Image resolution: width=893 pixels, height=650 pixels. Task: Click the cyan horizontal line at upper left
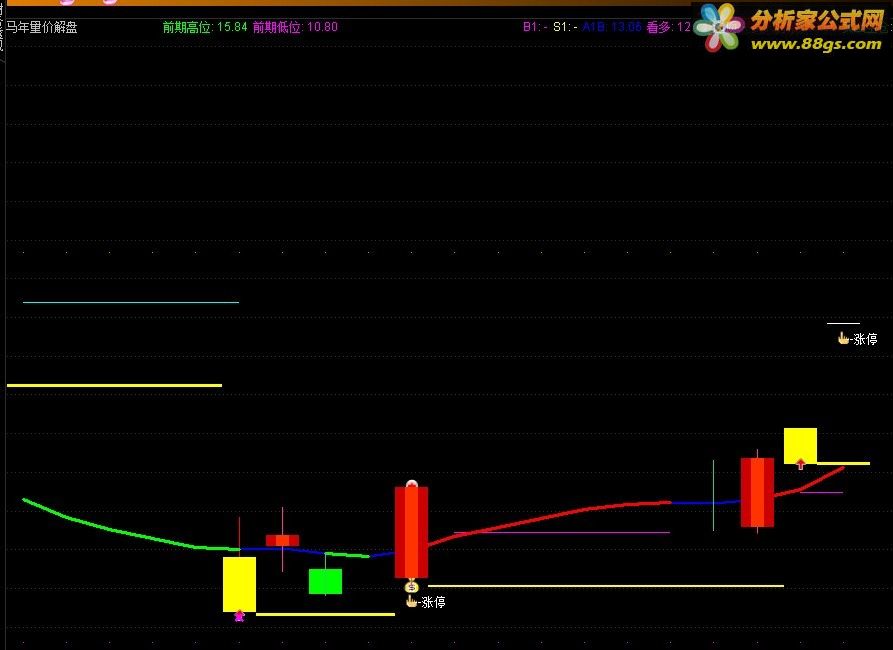[x=130, y=302]
